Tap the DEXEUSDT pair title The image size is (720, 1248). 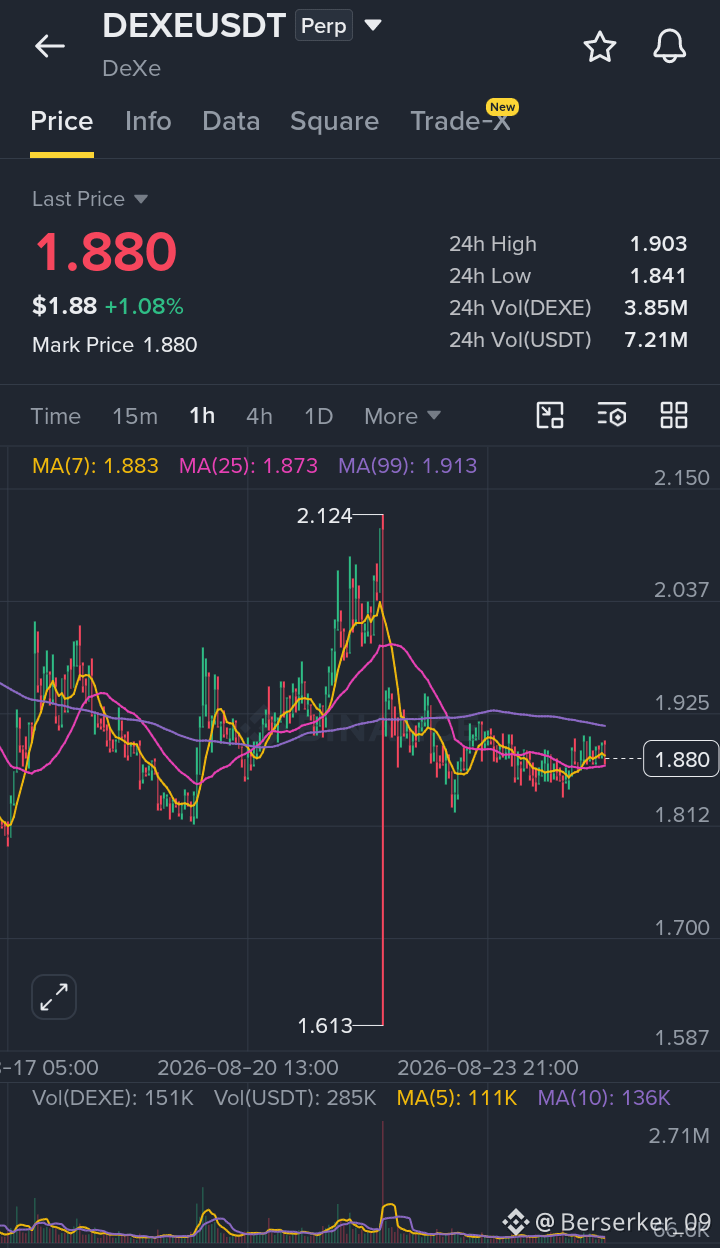pos(195,25)
